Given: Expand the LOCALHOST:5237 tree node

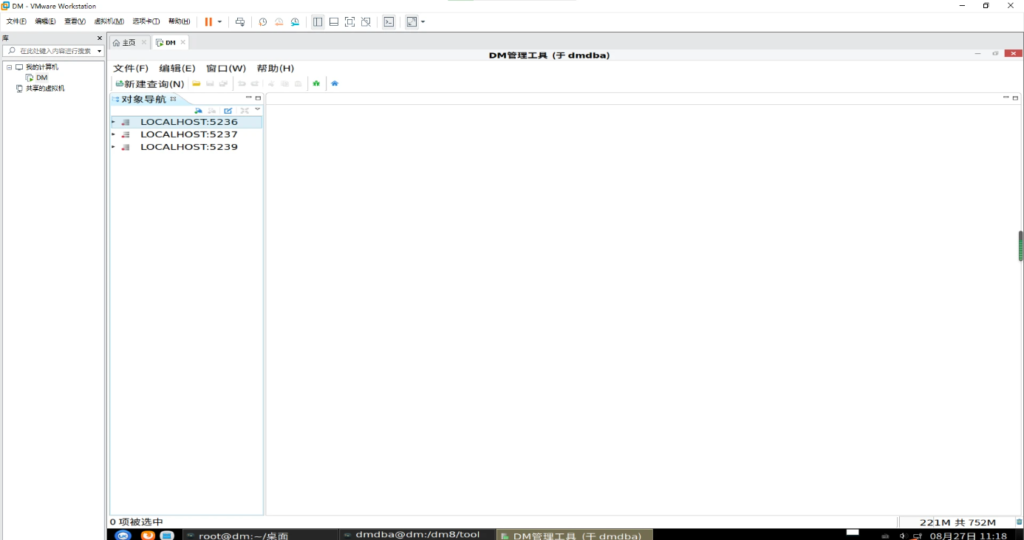Looking at the screenshot, I should point(114,134).
